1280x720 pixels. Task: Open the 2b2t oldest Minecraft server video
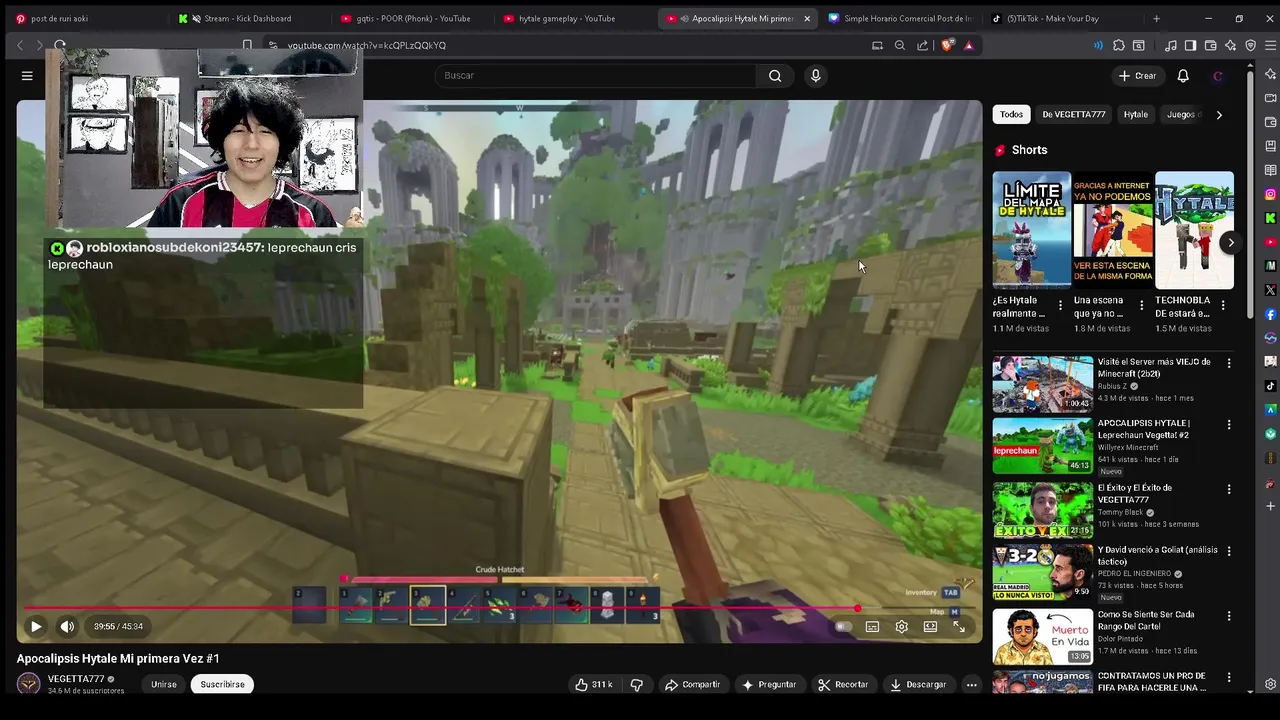point(1043,384)
